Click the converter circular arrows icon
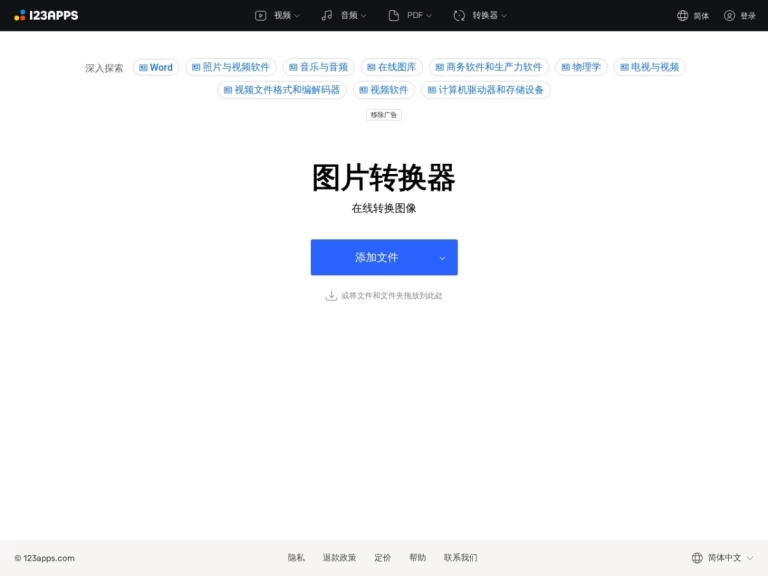 tap(459, 16)
